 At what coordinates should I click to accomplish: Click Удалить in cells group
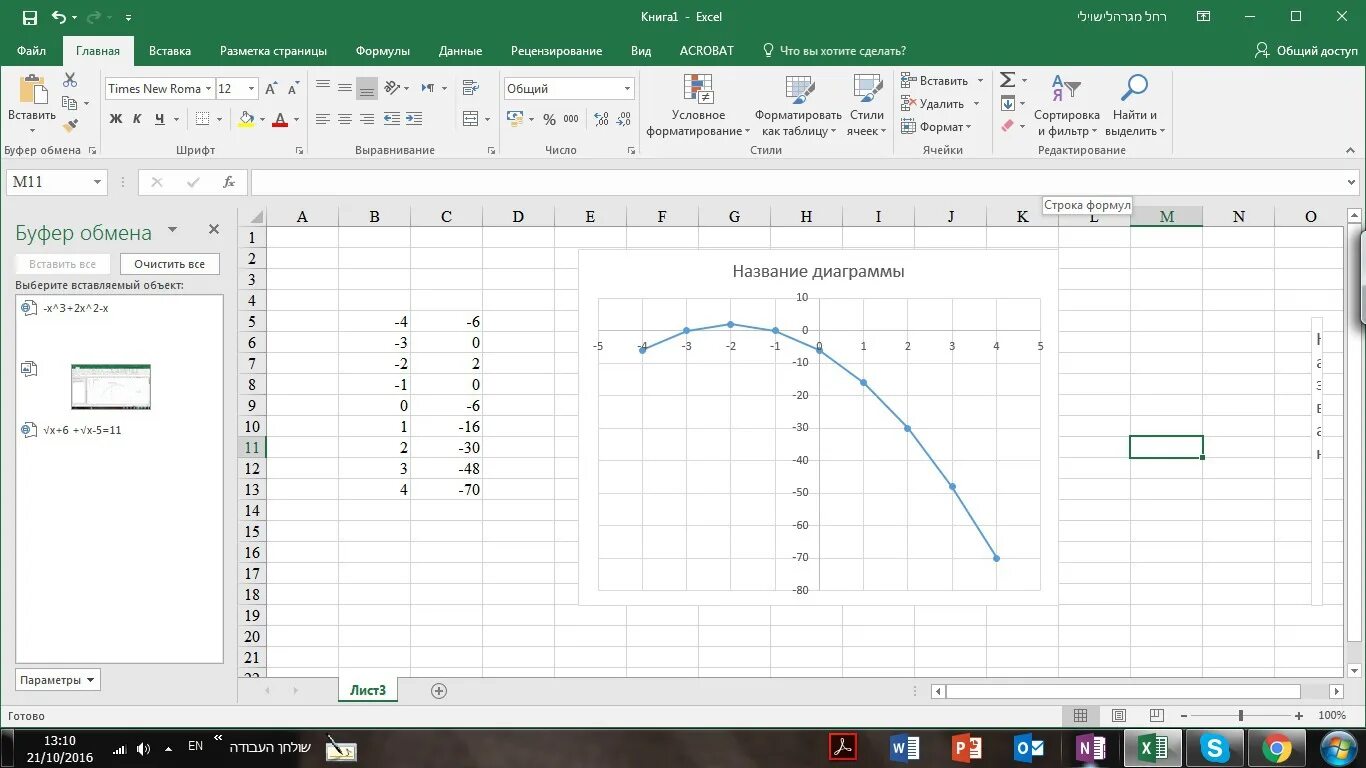[934, 103]
